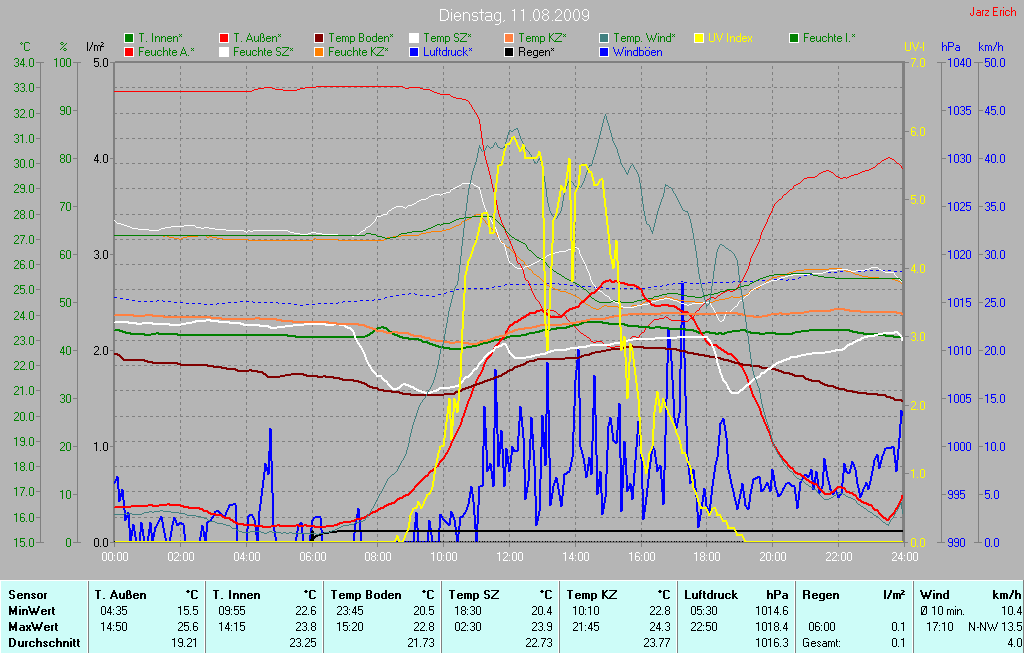This screenshot has height=653, width=1024.
Task: Click the red Feuchte A. legend swatch
Action: 129,52
